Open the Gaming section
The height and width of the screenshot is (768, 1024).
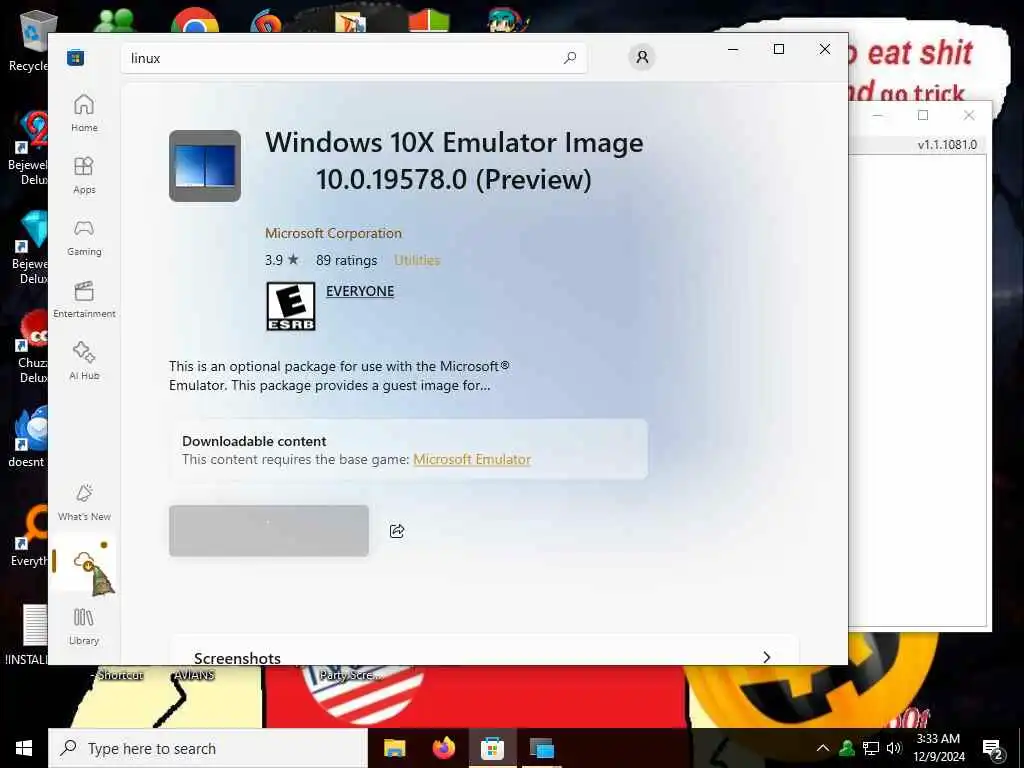tap(84, 237)
